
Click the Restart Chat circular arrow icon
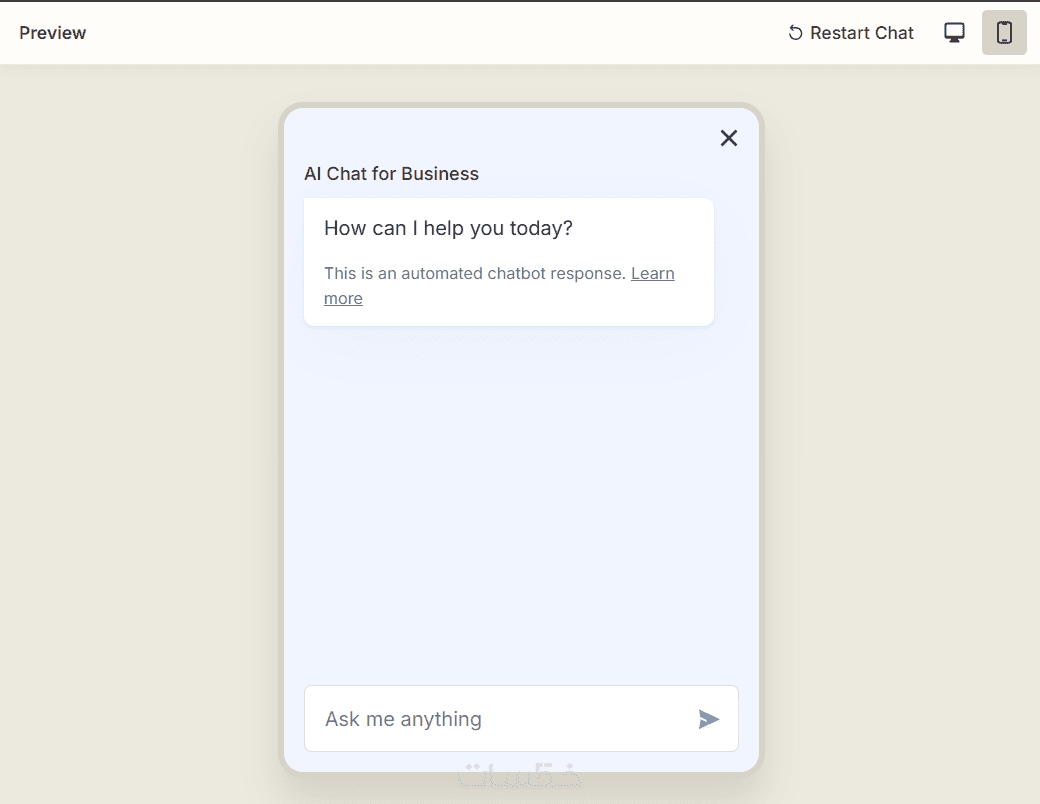coord(795,33)
